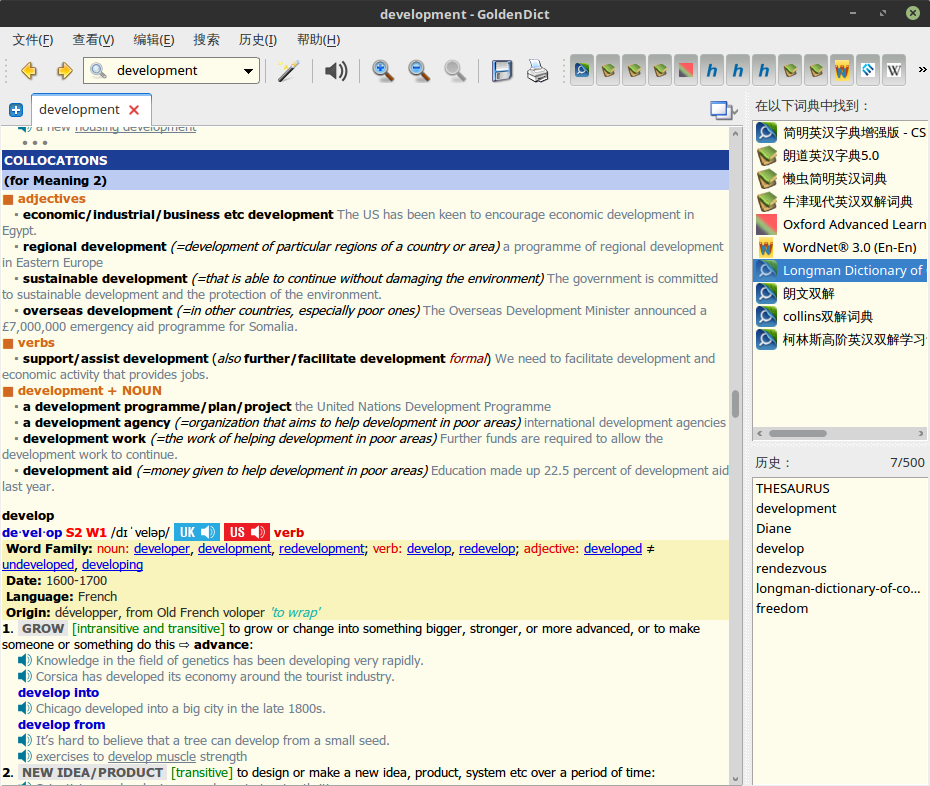The image size is (930, 786).
Task: Activate the scan popup wand icon
Action: tap(288, 71)
